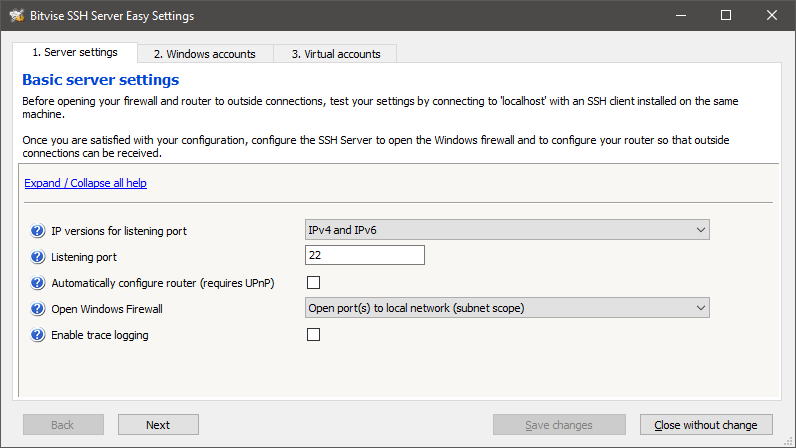Close the Easy Settings window

coord(772,15)
